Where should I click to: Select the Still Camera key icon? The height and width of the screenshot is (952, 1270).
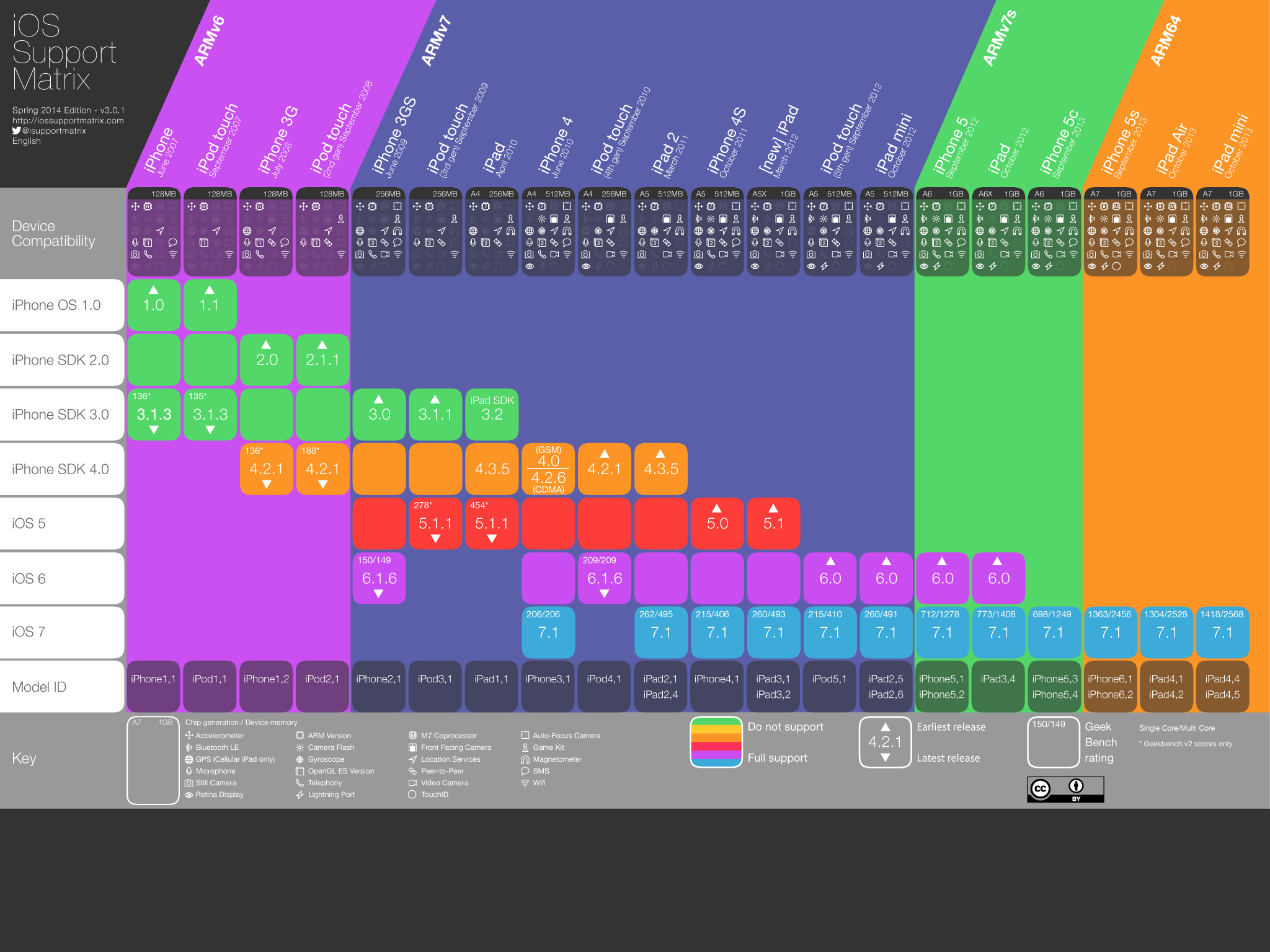[x=189, y=782]
